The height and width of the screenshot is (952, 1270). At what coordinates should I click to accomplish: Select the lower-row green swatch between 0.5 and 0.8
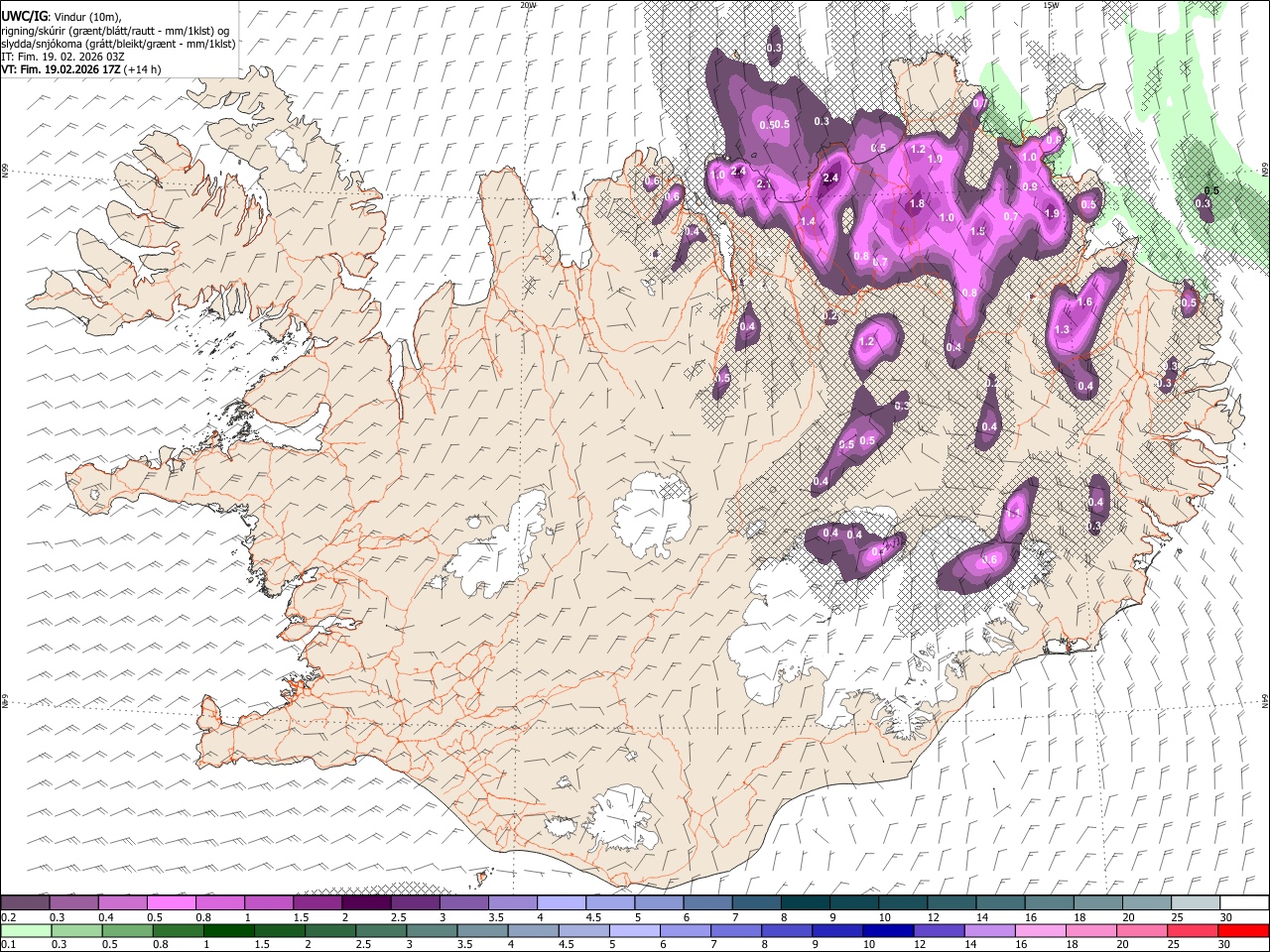[127, 930]
